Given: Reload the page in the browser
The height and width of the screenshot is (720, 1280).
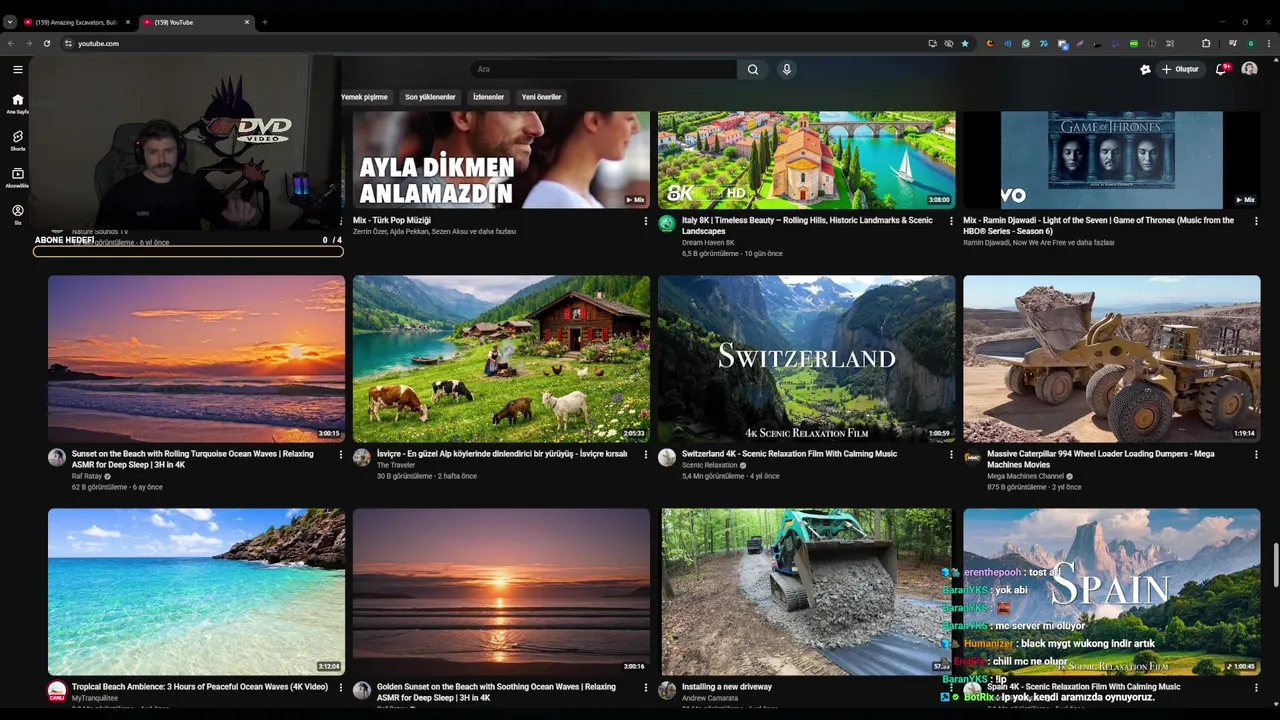Looking at the screenshot, I should pos(46,43).
